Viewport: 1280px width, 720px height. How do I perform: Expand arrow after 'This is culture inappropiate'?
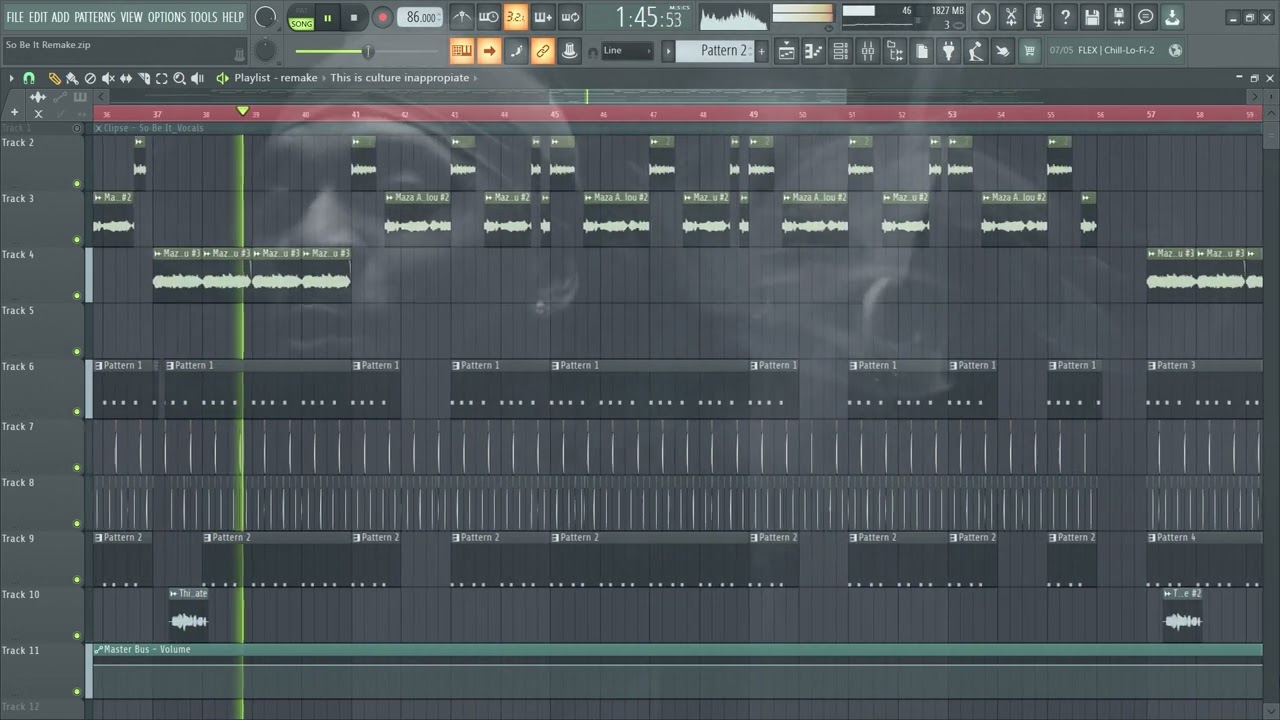[x=475, y=78]
